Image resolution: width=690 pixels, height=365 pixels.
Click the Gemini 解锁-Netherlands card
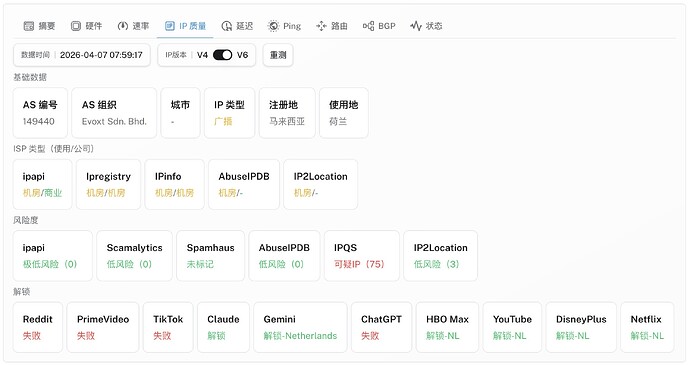click(300, 327)
